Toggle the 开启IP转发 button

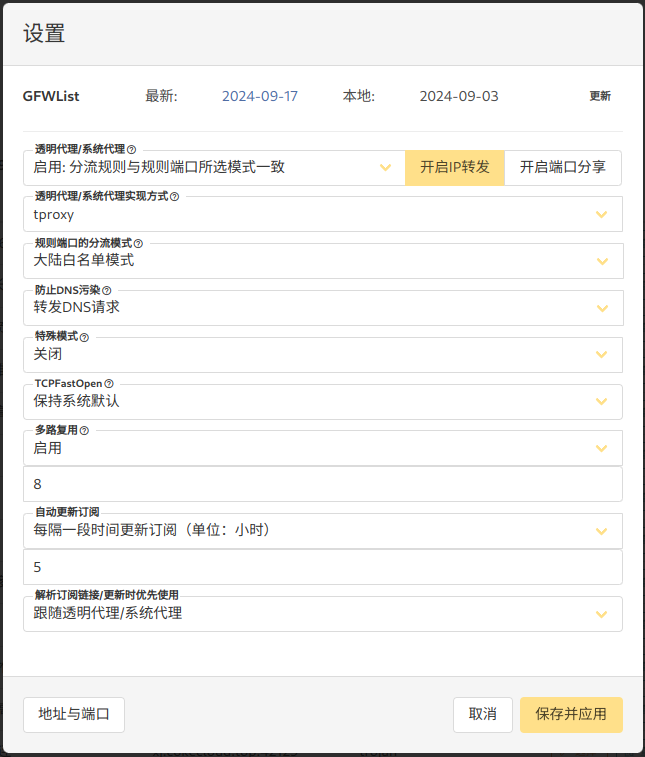click(x=454, y=167)
